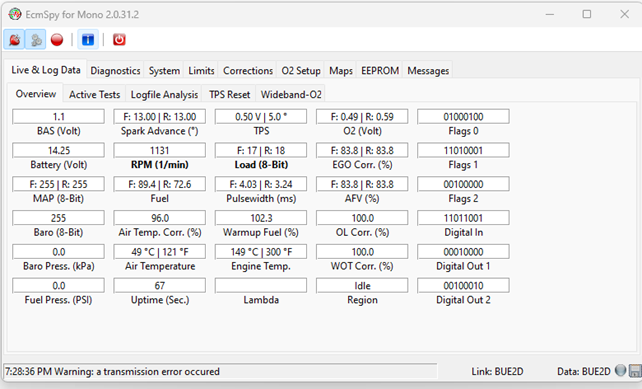Click the WOT Corr. (%) value field
The height and width of the screenshot is (389, 642).
[x=362, y=252]
